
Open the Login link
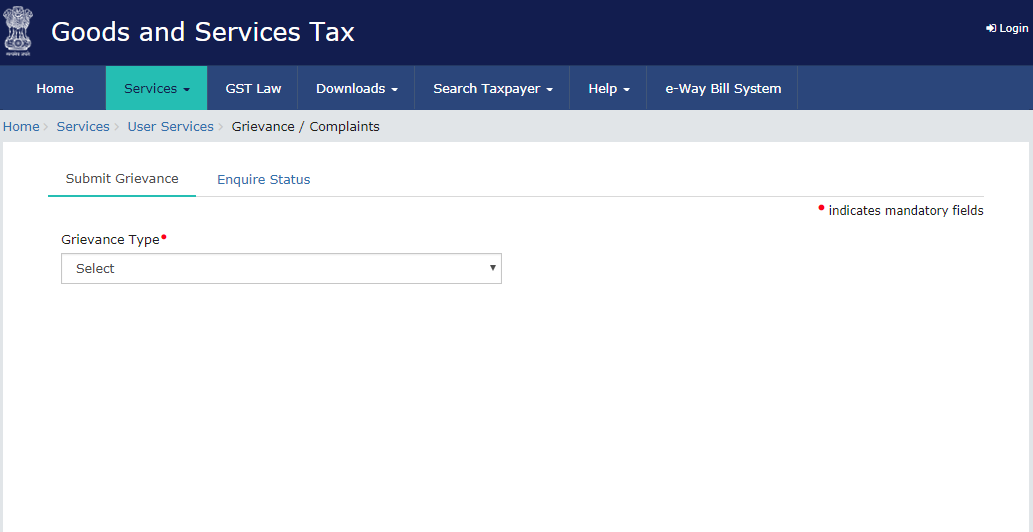coord(1007,28)
